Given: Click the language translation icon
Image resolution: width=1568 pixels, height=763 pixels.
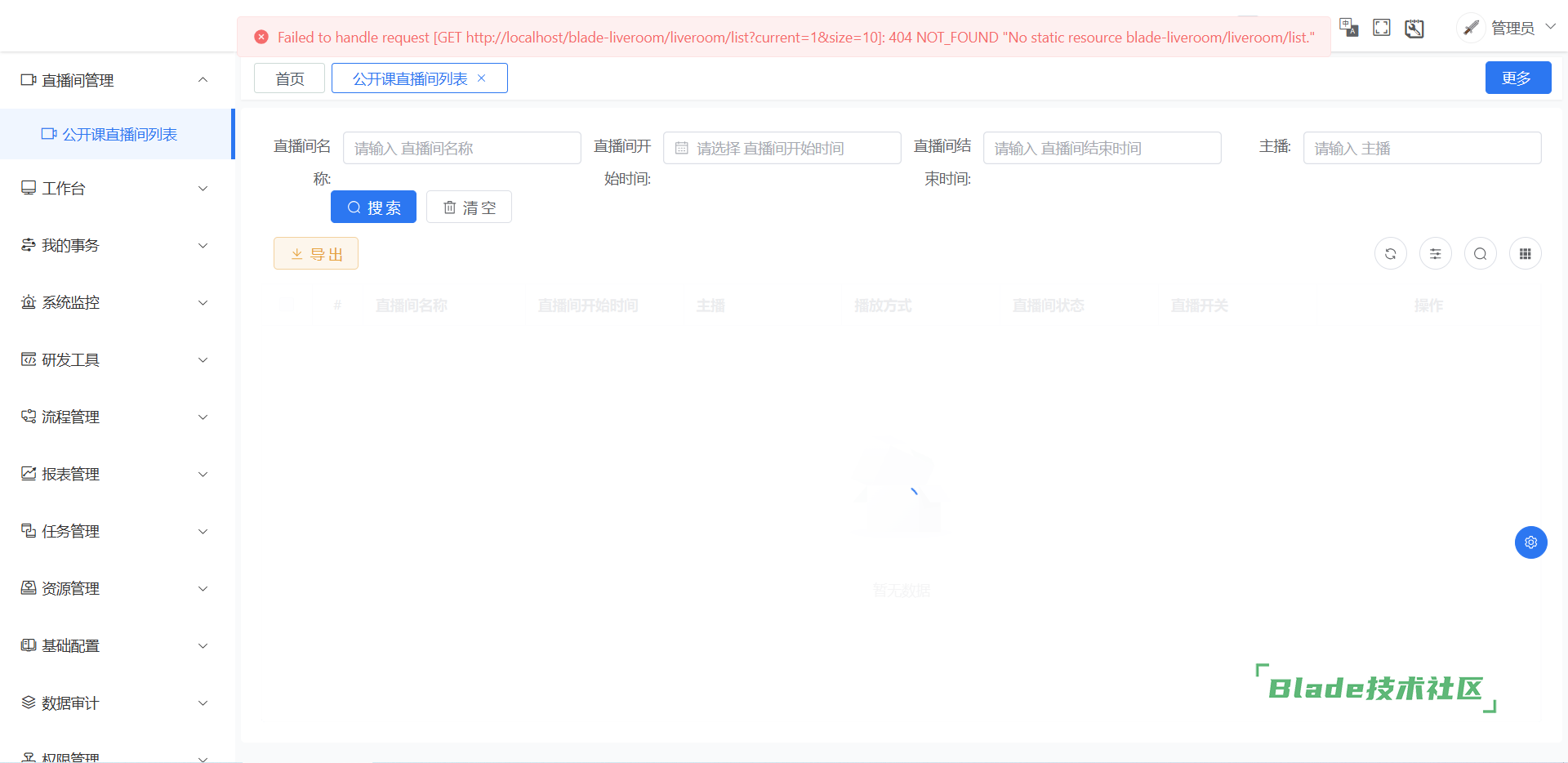Looking at the screenshot, I should 1349,28.
